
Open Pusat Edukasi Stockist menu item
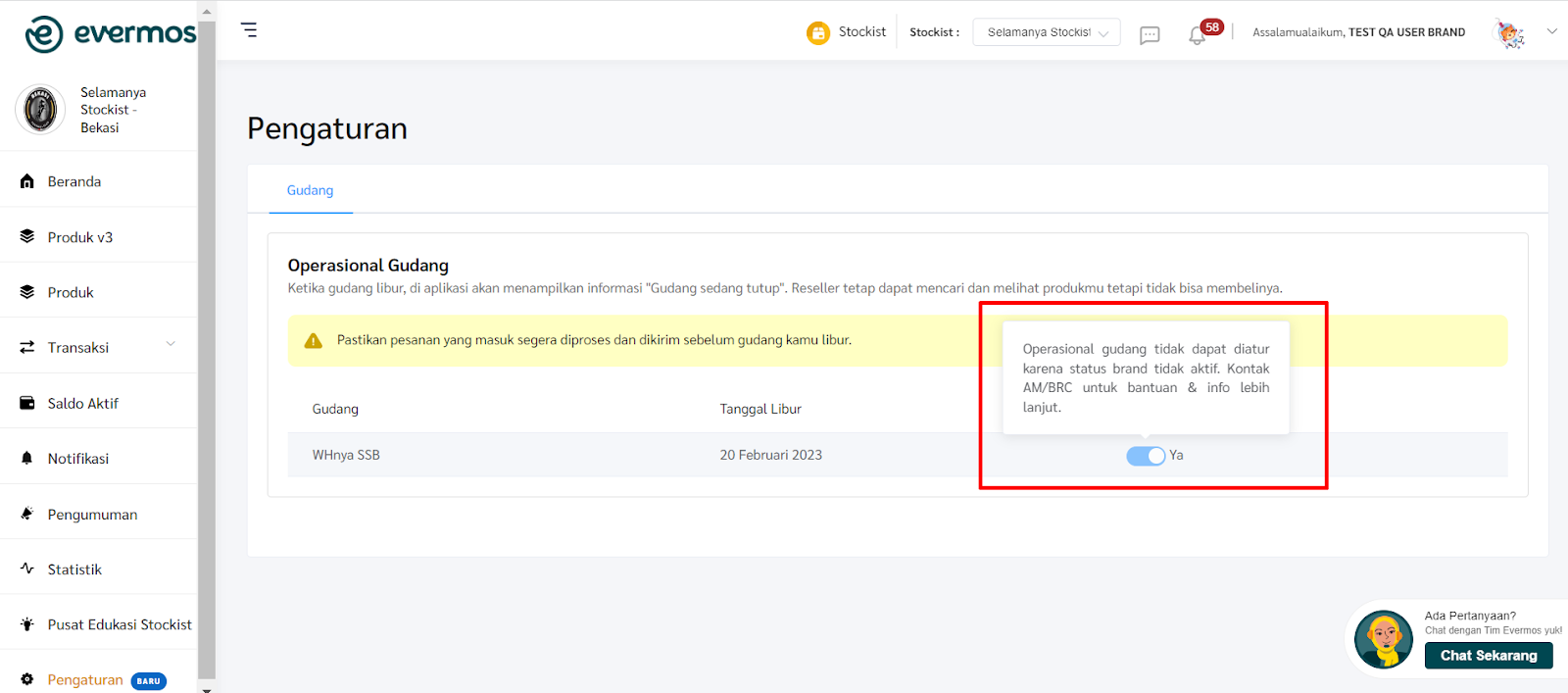click(x=120, y=624)
